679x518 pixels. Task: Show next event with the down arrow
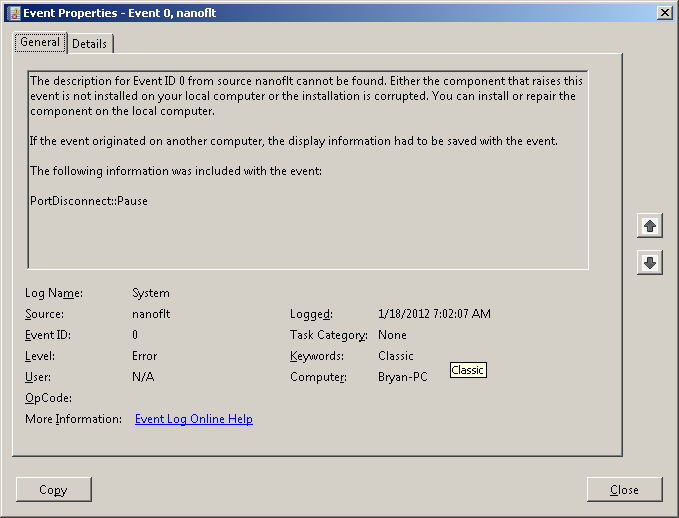click(650, 263)
